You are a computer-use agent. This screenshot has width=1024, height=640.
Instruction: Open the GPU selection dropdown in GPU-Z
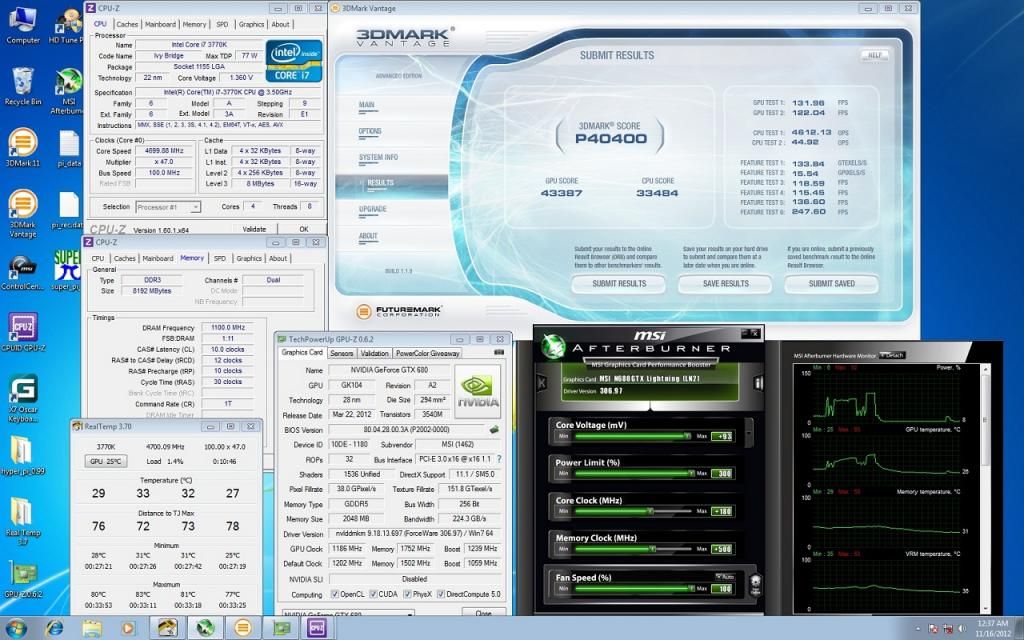click(x=347, y=613)
